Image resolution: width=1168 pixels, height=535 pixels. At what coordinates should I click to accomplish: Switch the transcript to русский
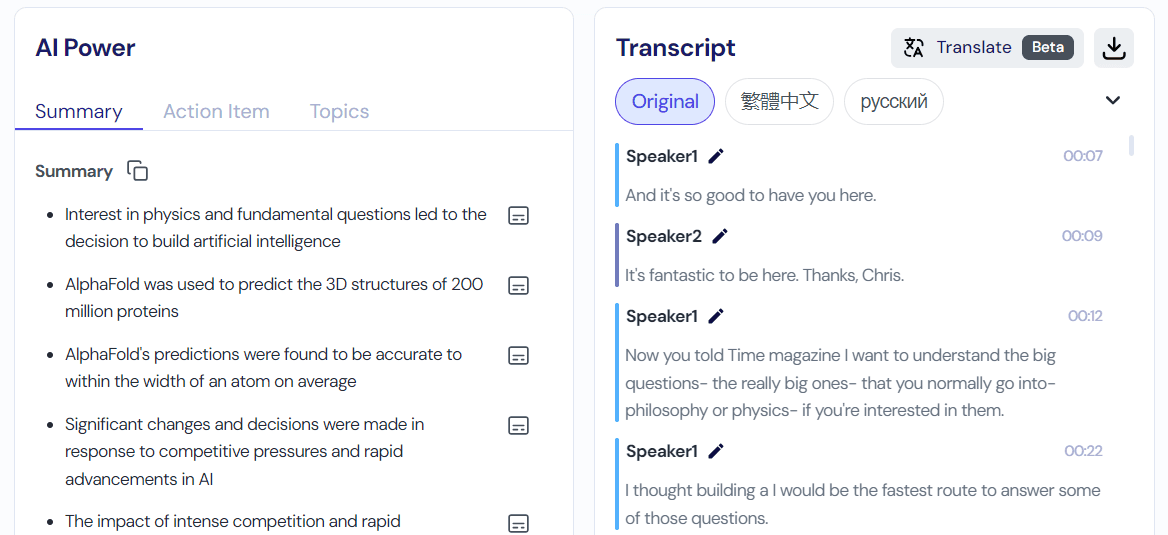(894, 101)
